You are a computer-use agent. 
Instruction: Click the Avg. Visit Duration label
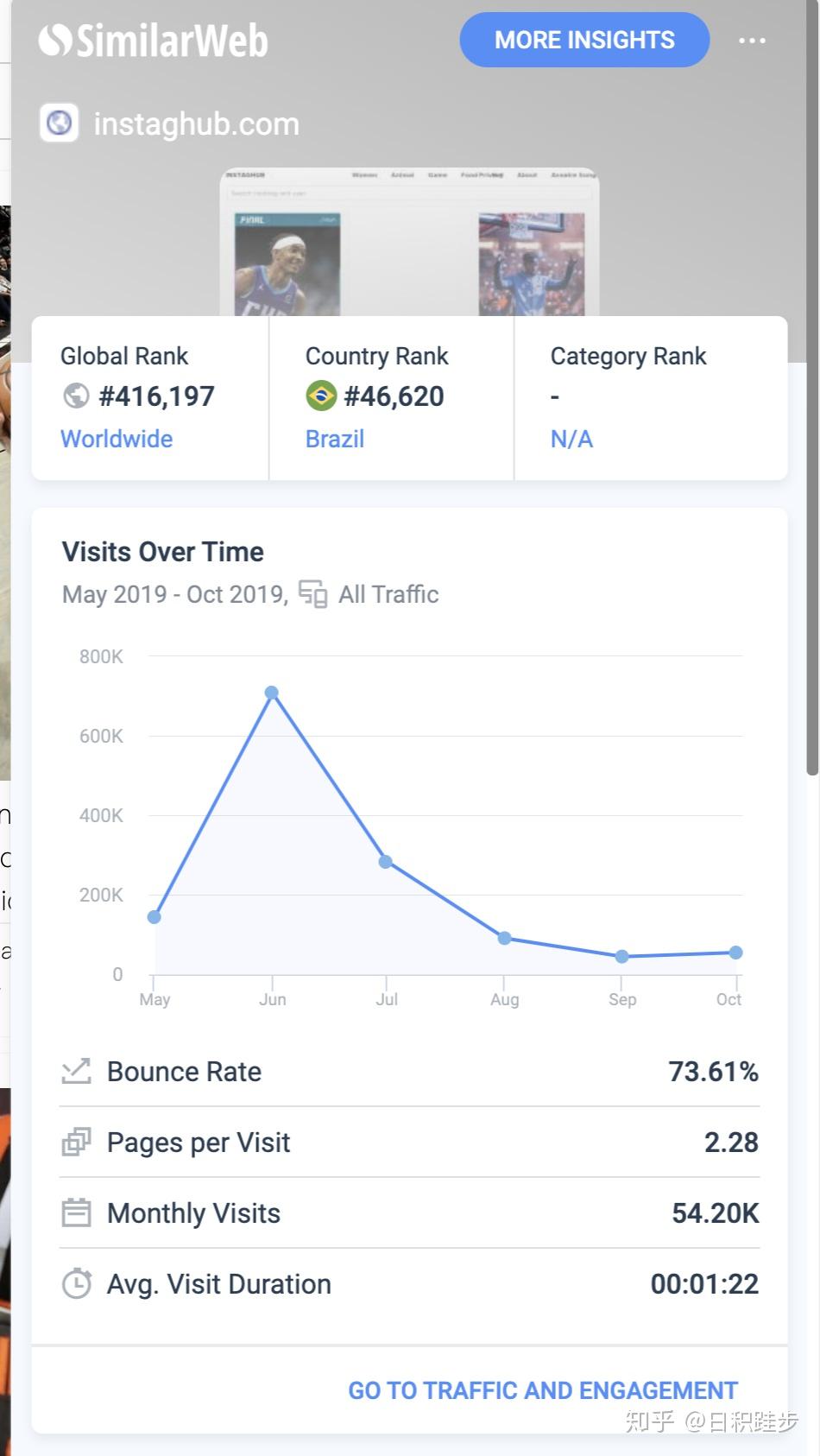click(219, 1284)
